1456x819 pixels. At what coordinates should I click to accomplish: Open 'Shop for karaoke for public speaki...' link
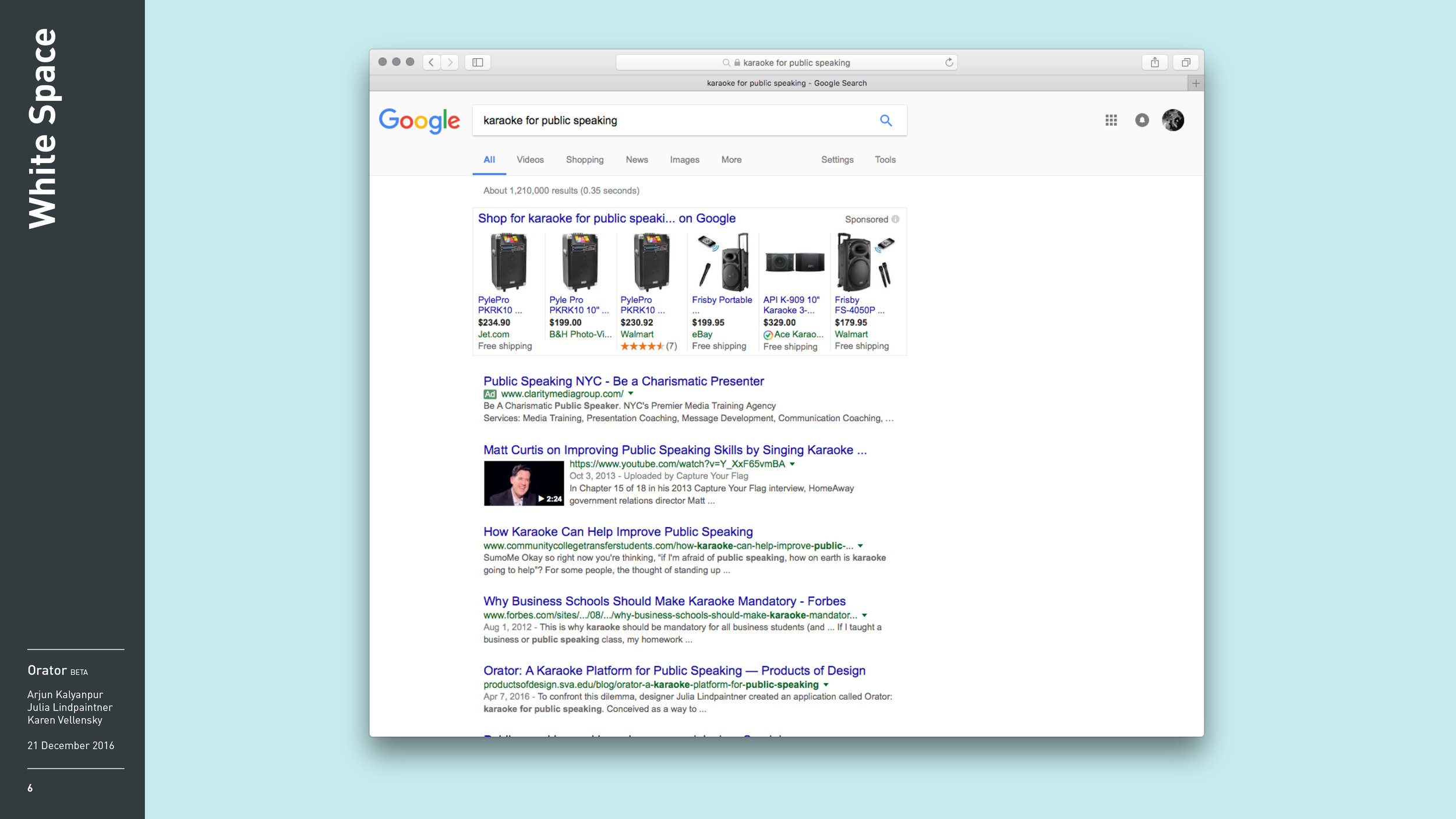pyautogui.click(x=606, y=218)
